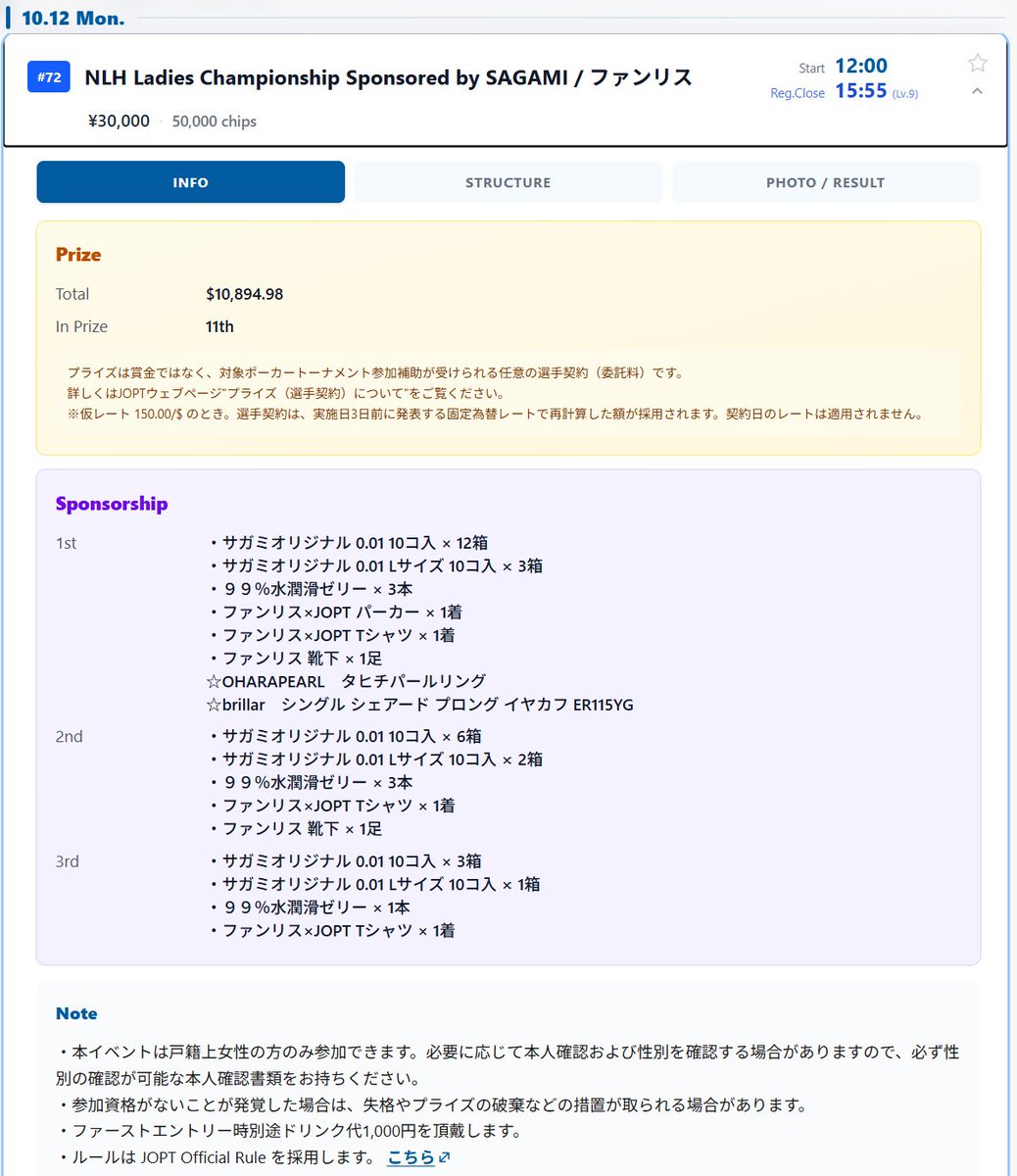Click the ¥30,000 entry fee
The height and width of the screenshot is (1176, 1017).
pyautogui.click(x=119, y=122)
